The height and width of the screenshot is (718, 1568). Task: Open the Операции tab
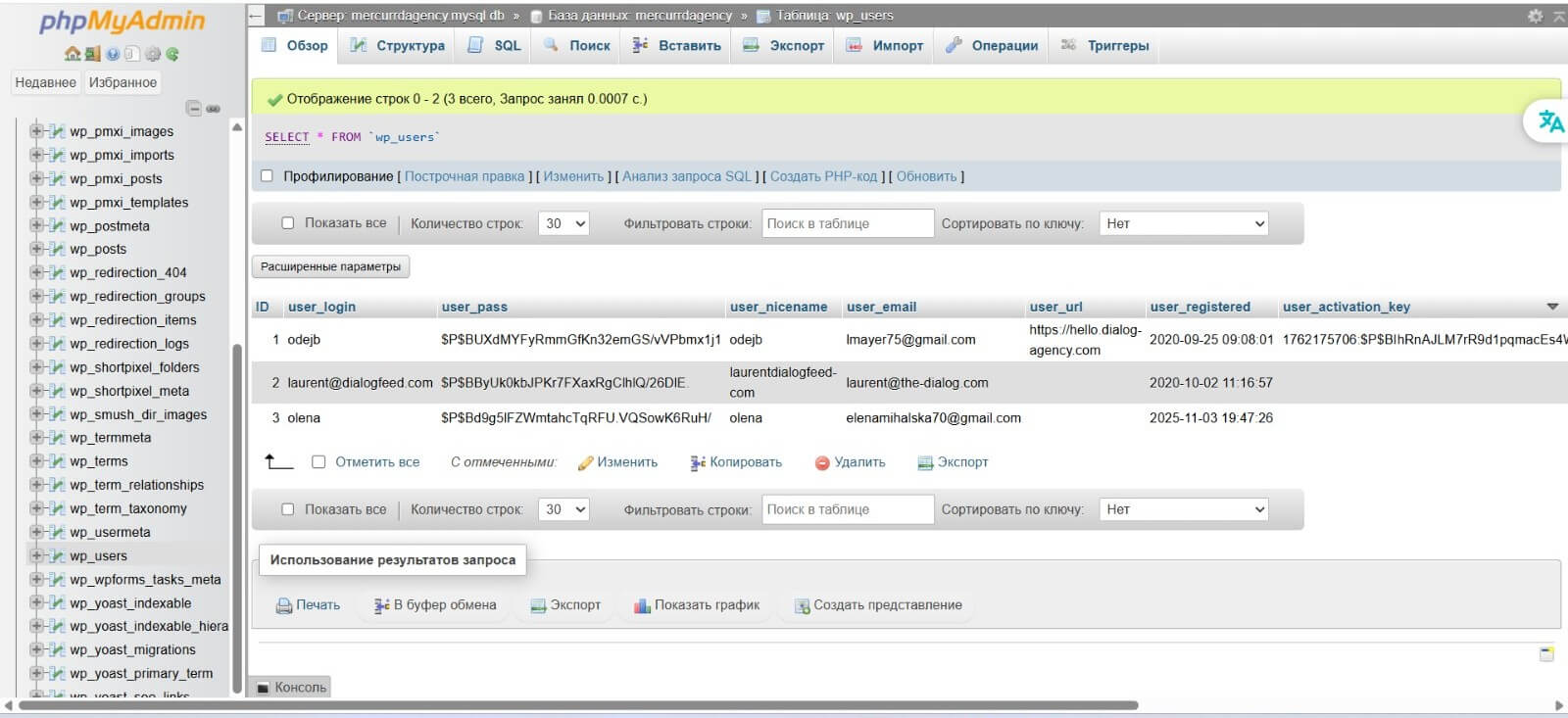[x=992, y=45]
